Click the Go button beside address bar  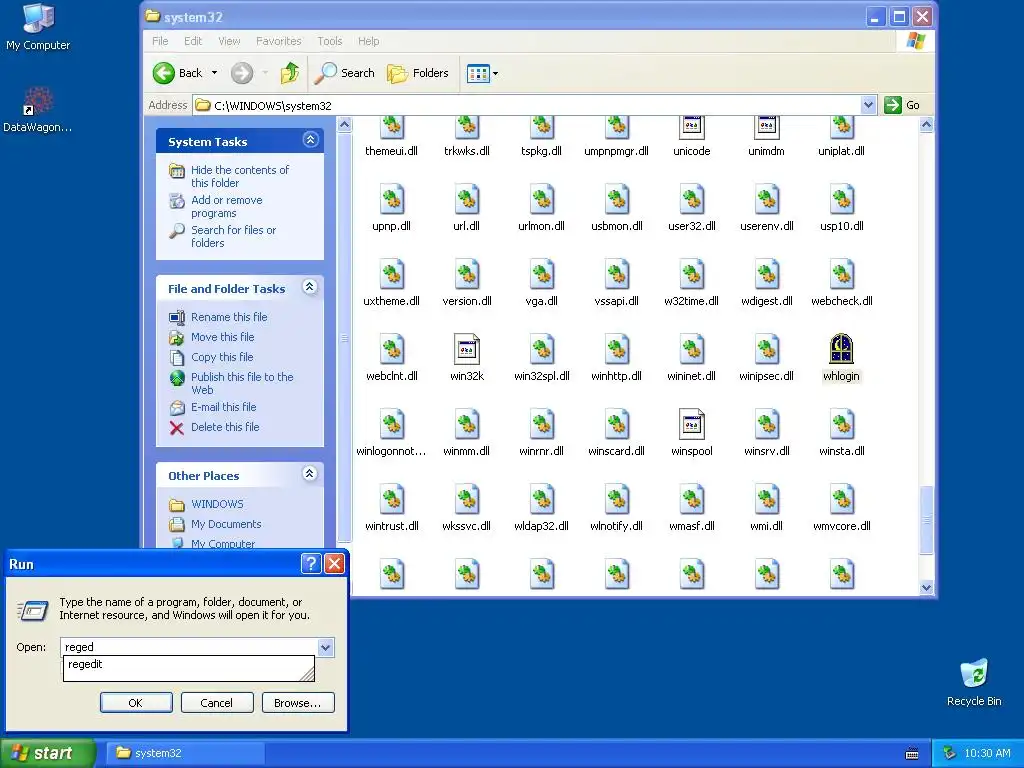[x=903, y=105]
